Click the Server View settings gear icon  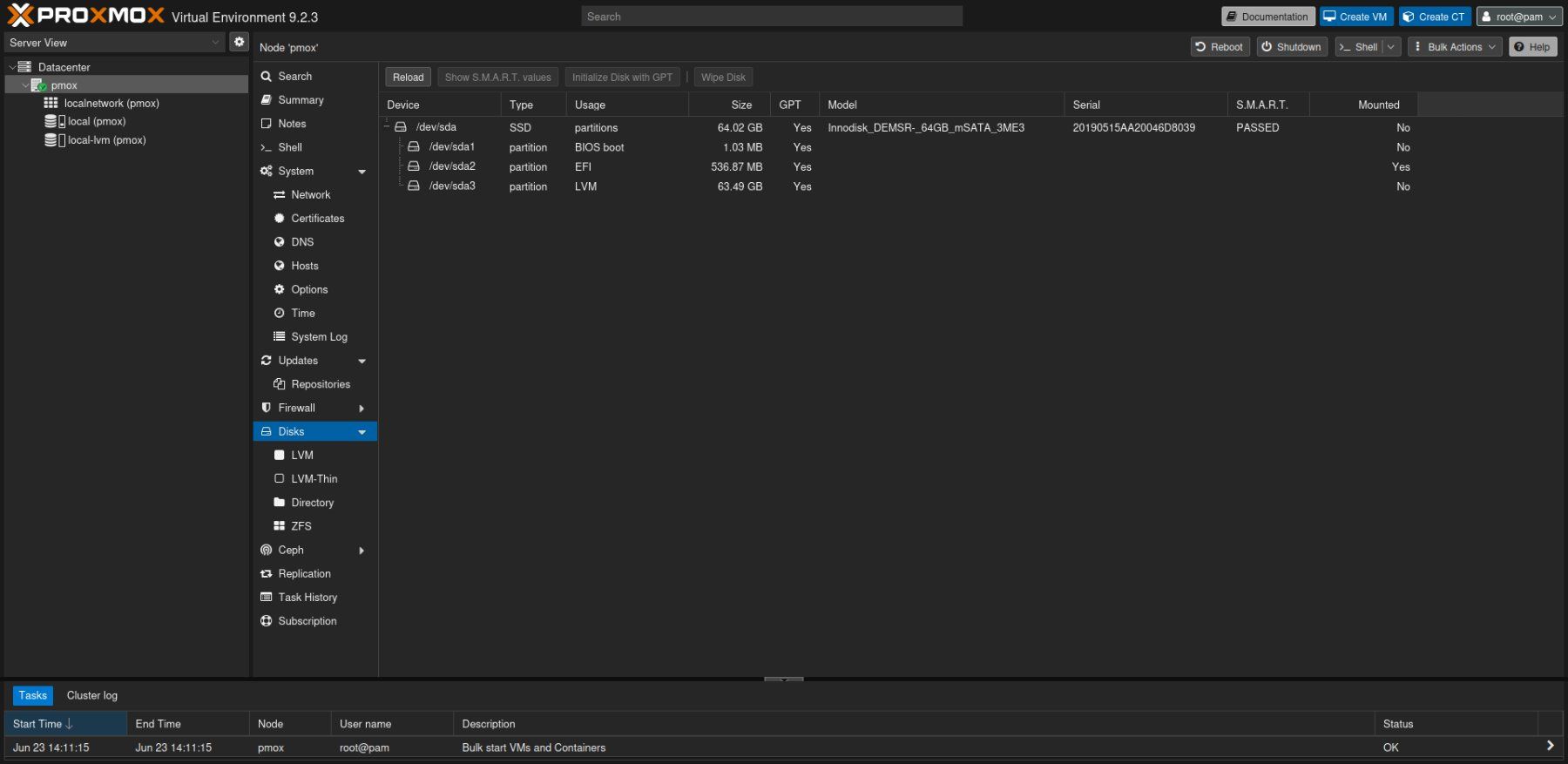pyautogui.click(x=239, y=42)
